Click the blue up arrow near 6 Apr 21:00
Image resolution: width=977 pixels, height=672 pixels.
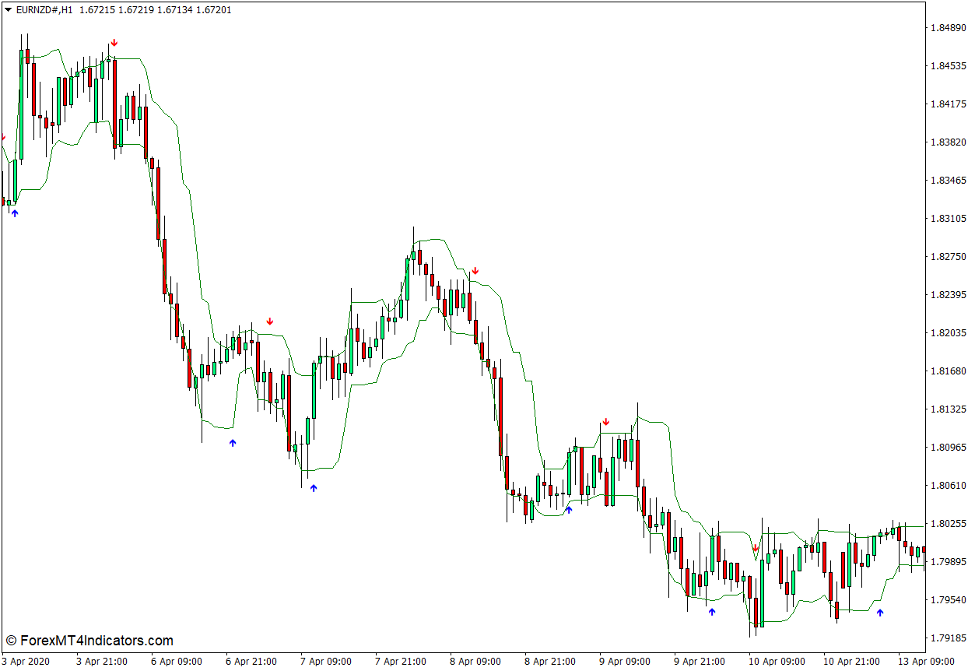coord(233,443)
